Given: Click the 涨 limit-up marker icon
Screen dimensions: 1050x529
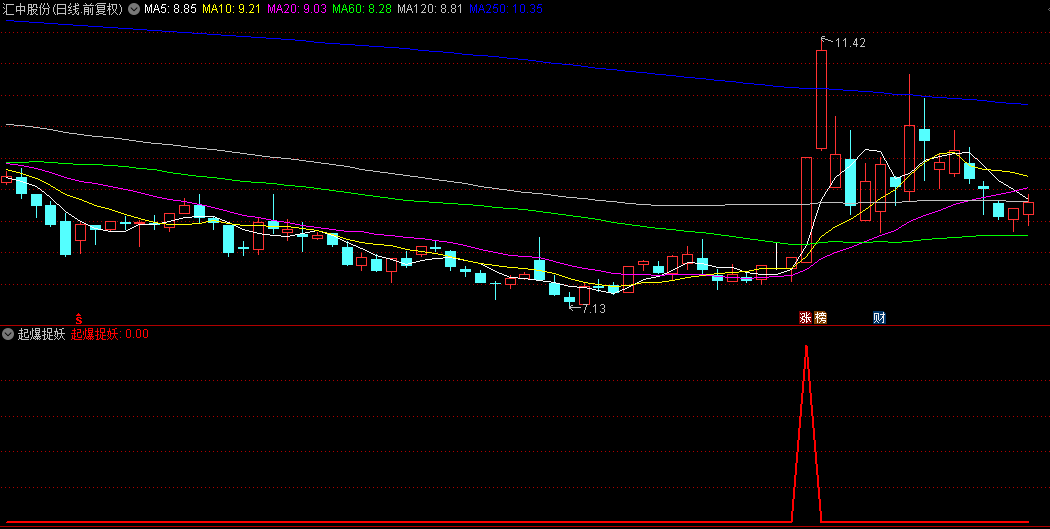Looking at the screenshot, I should point(806,317).
